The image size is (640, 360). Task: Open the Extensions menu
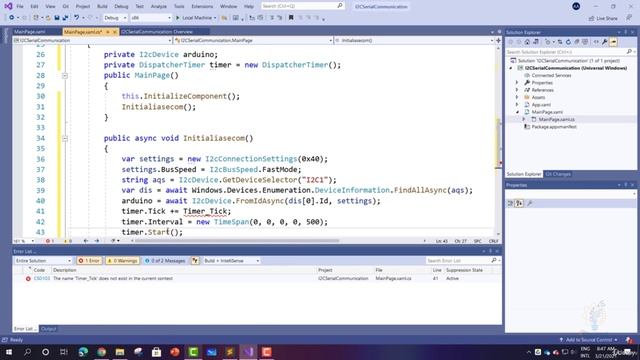tap(202, 7)
